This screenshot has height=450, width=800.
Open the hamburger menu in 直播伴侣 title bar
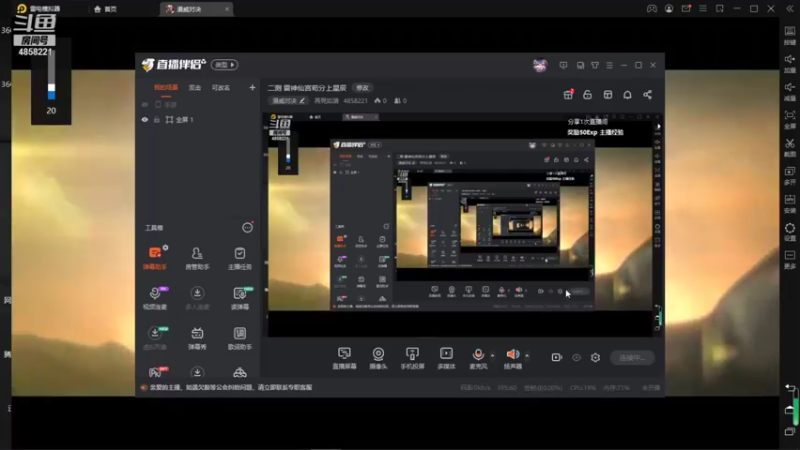(x=609, y=65)
